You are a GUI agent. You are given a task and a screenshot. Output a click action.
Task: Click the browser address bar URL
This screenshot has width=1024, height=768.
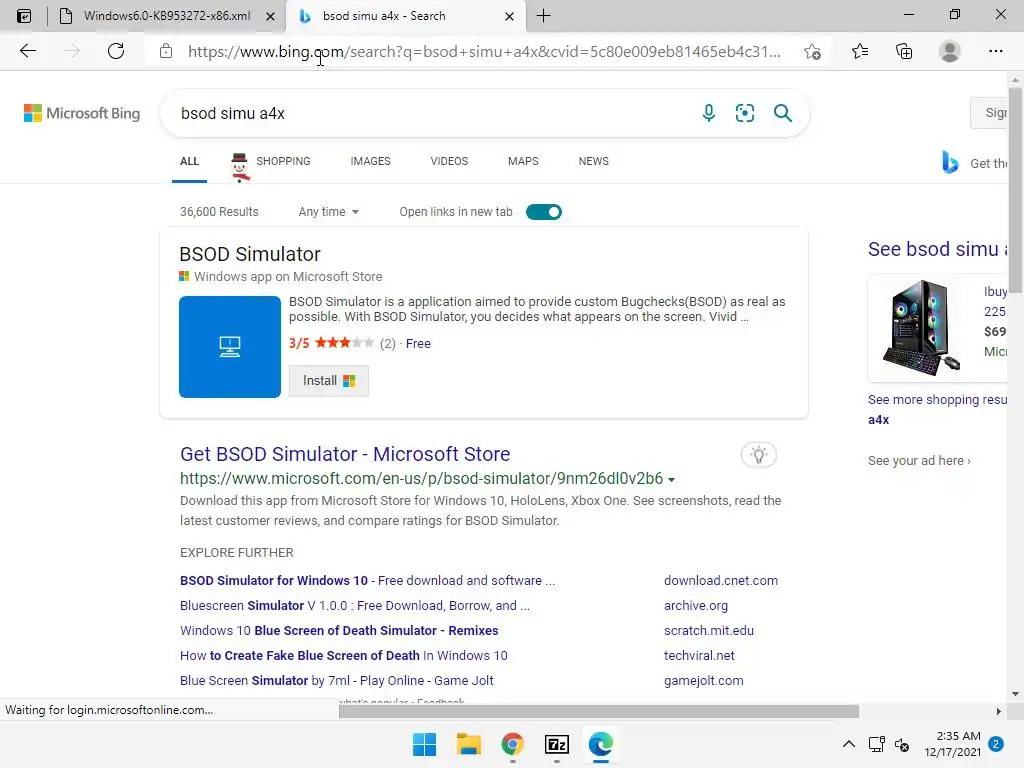click(483, 52)
